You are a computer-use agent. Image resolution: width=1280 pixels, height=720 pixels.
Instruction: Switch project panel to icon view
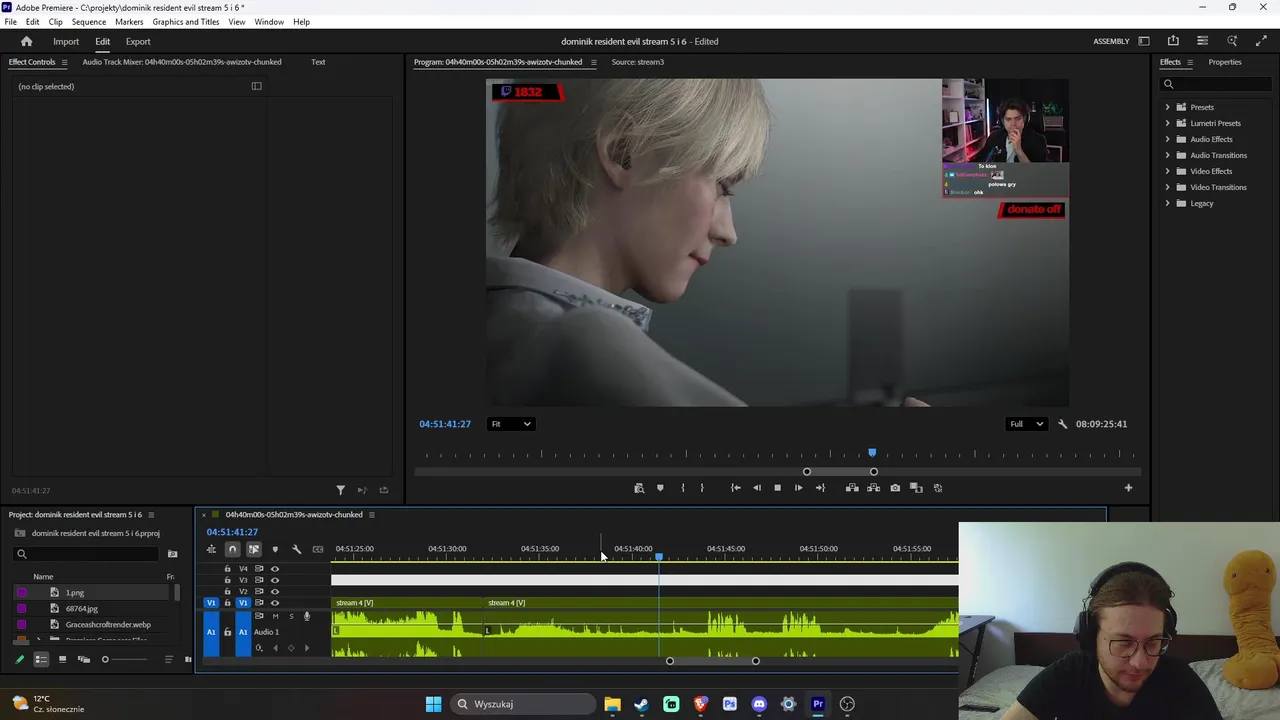pyautogui.click(x=62, y=659)
